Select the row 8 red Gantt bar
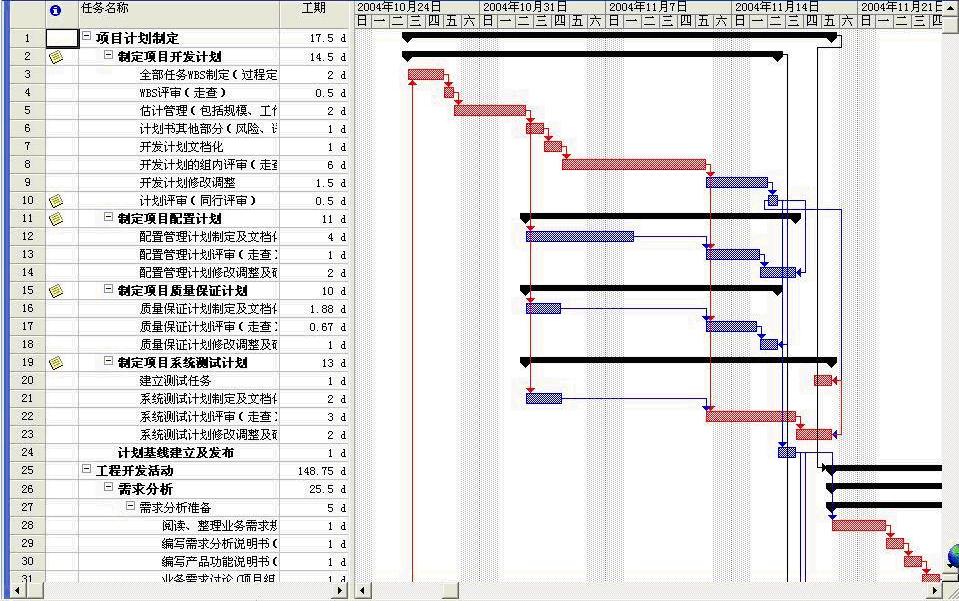Viewport: 959px width, 601px height. pos(633,164)
